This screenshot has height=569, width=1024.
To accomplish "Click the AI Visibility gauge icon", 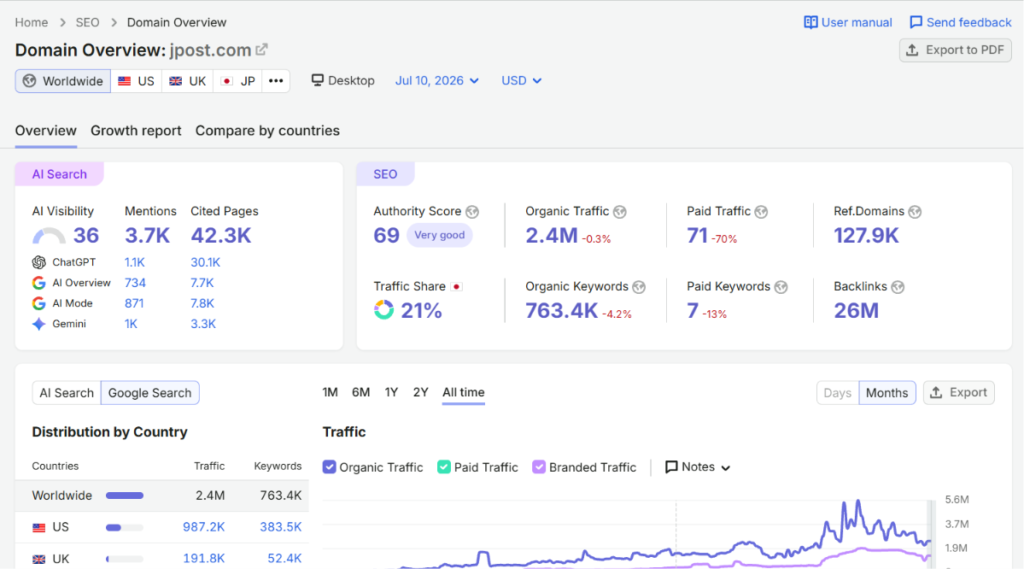I will tap(49, 236).
